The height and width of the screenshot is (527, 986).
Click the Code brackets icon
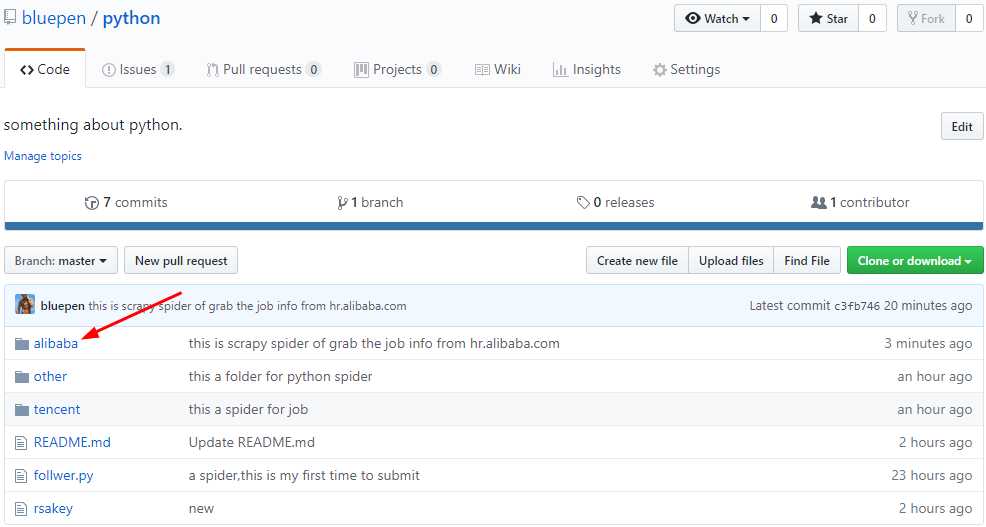click(26, 70)
